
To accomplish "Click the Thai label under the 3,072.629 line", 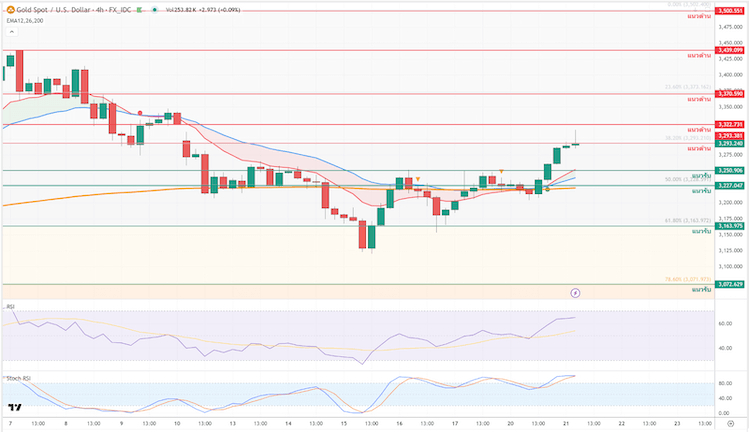I will click(x=701, y=290).
